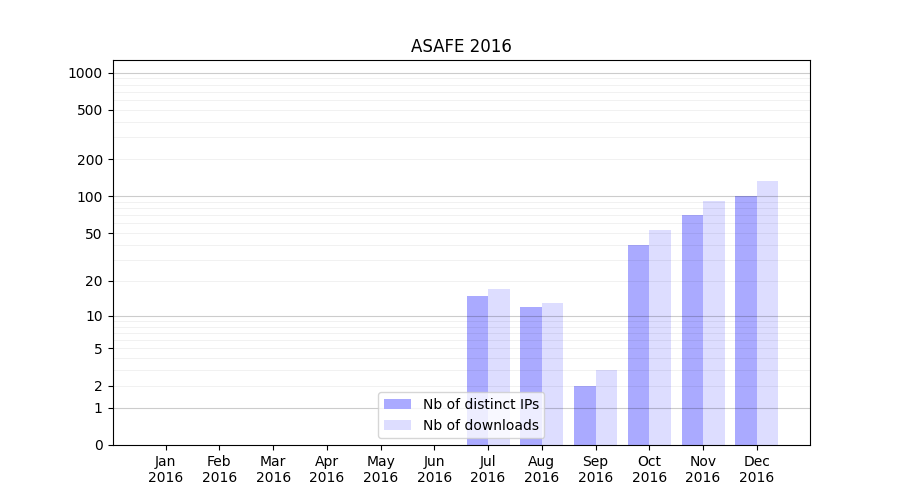Select the Nov 2016 distinct IPs bar
This screenshot has width=900, height=500.
tap(692, 330)
